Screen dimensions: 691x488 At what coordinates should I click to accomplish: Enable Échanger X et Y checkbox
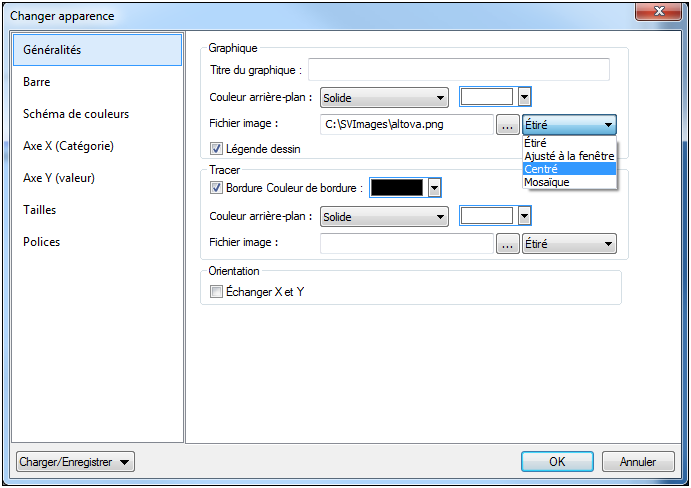[216, 291]
